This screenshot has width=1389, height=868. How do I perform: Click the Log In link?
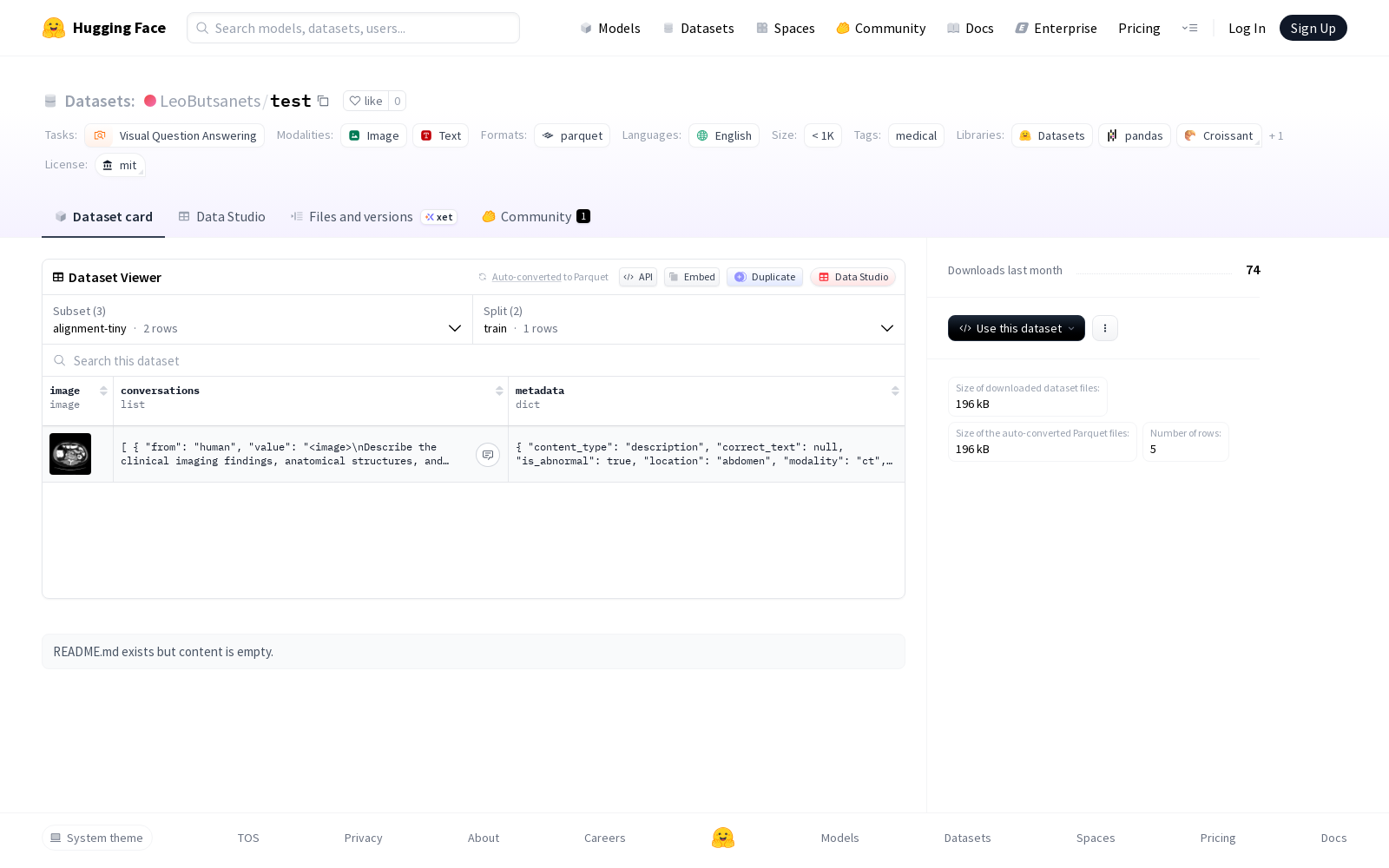pyautogui.click(x=1247, y=28)
